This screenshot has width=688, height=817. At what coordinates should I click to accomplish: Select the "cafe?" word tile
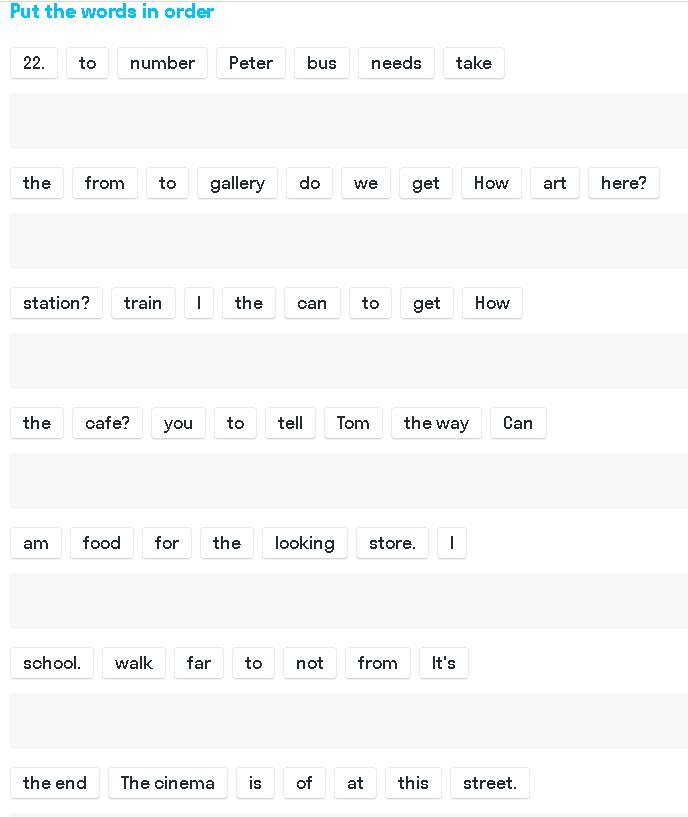point(108,423)
